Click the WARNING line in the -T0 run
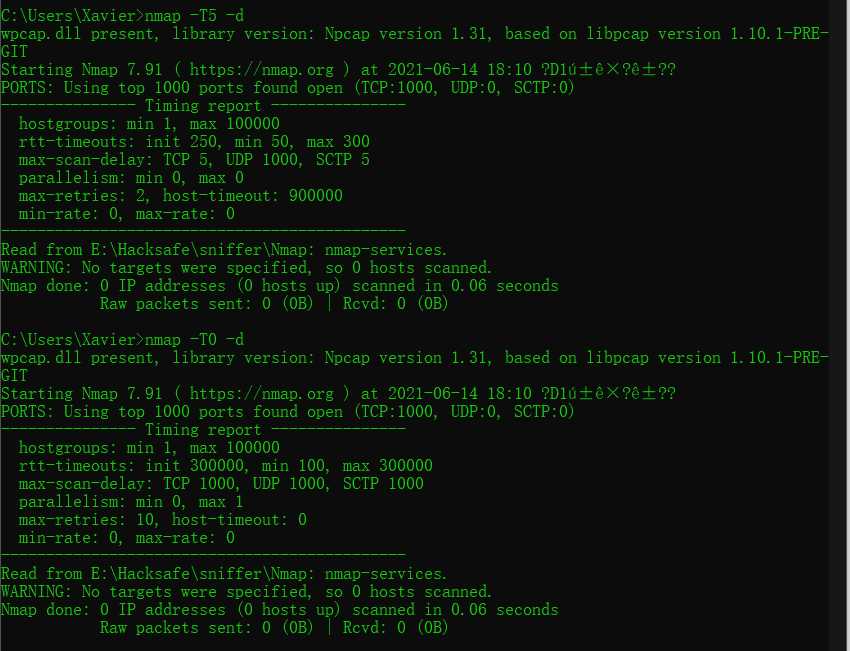The height and width of the screenshot is (651, 850). pos(246,592)
